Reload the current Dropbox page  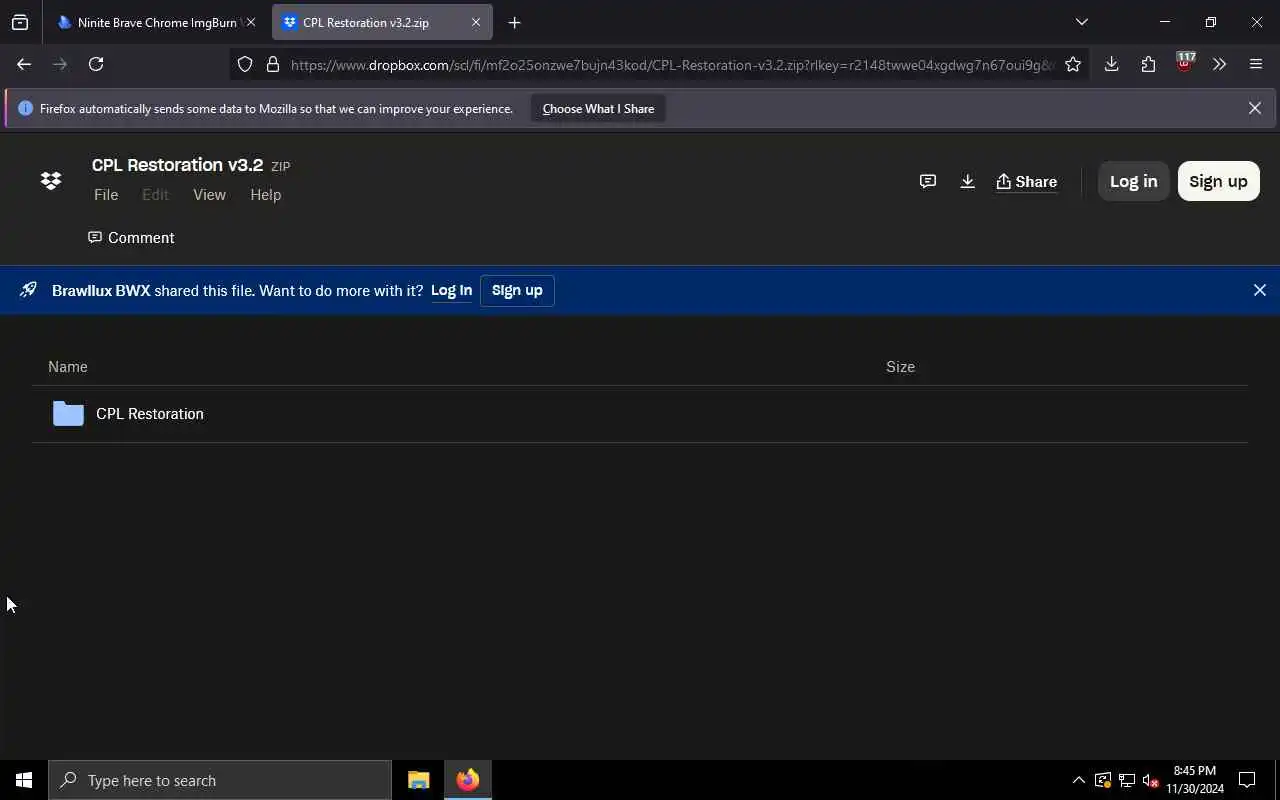click(x=96, y=64)
